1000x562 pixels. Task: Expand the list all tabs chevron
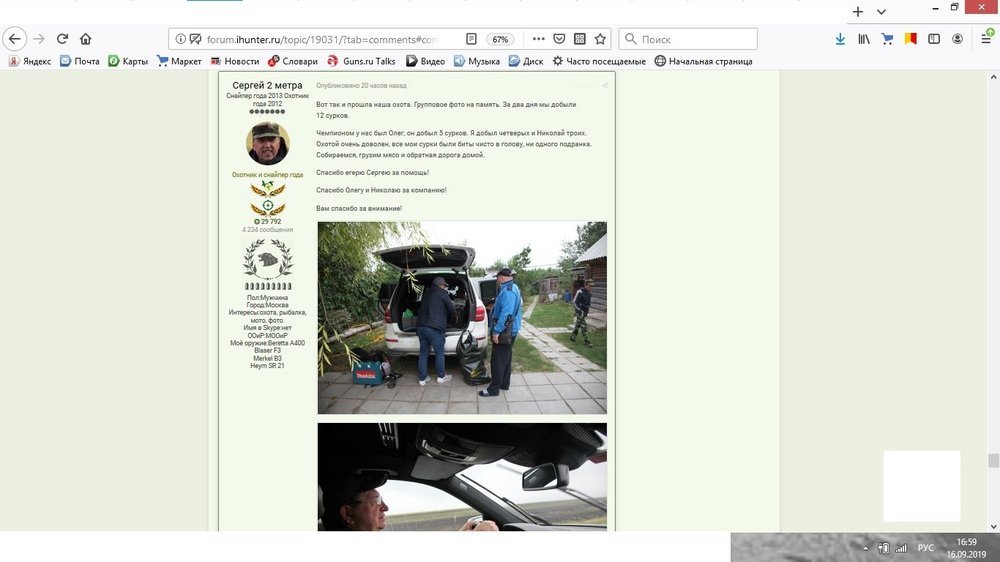coord(881,12)
